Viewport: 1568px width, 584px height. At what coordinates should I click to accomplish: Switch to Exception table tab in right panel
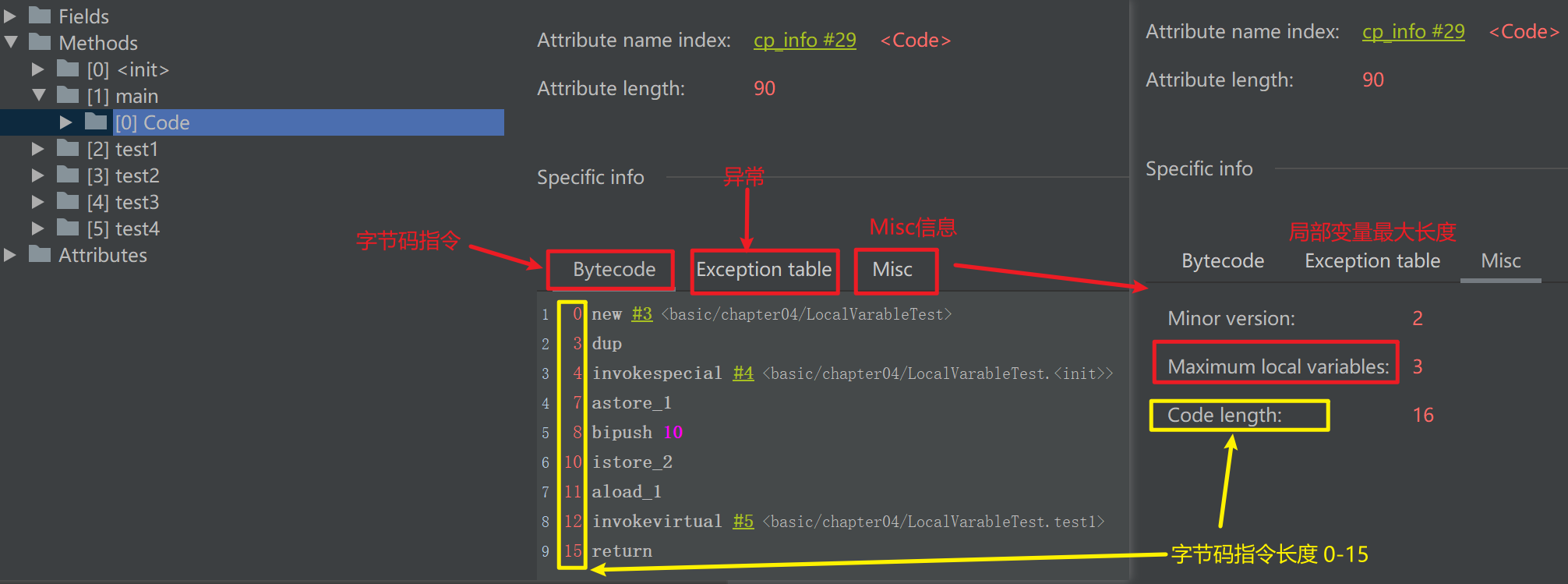click(x=1372, y=261)
